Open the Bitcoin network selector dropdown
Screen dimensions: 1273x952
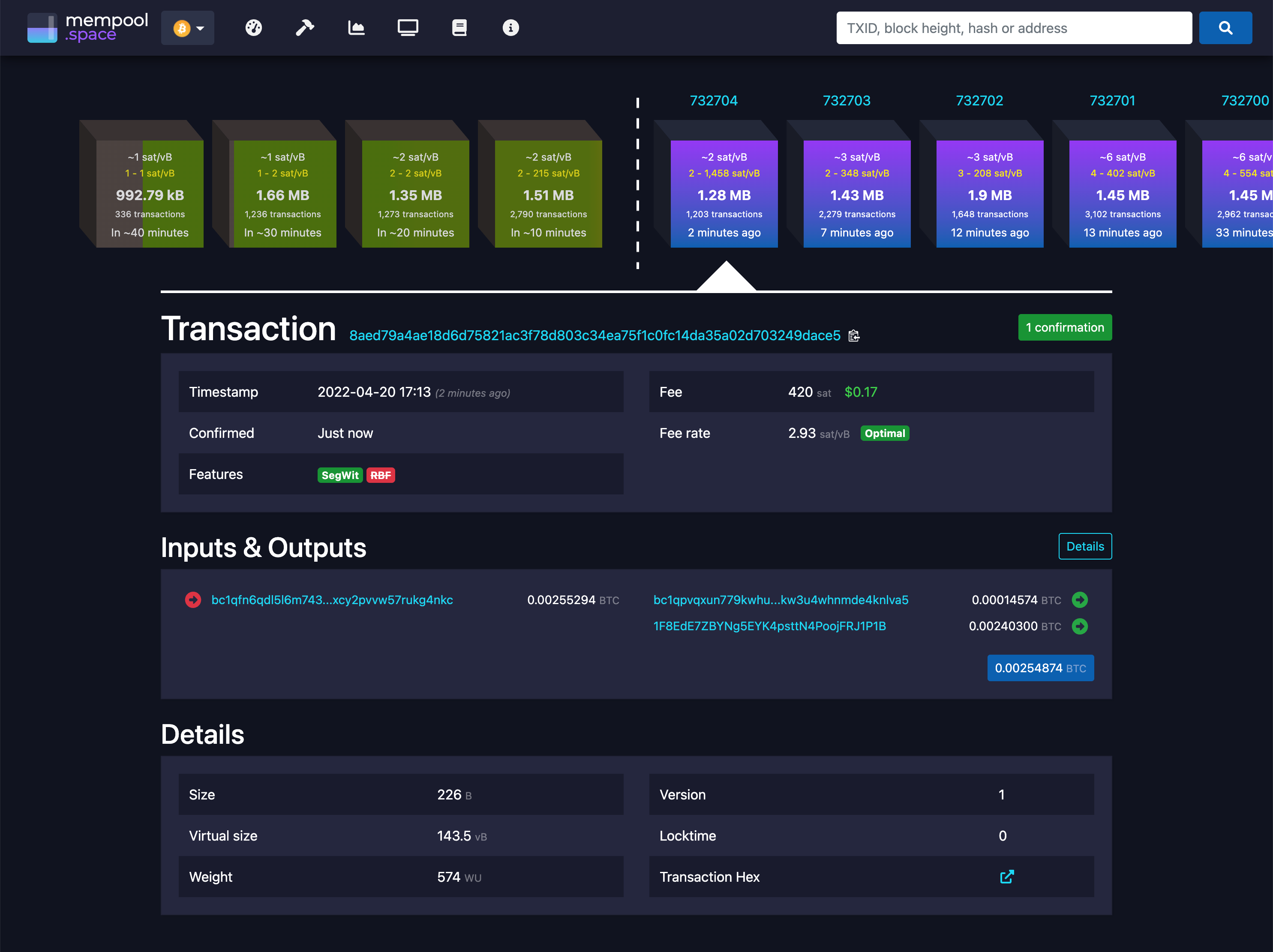point(188,27)
